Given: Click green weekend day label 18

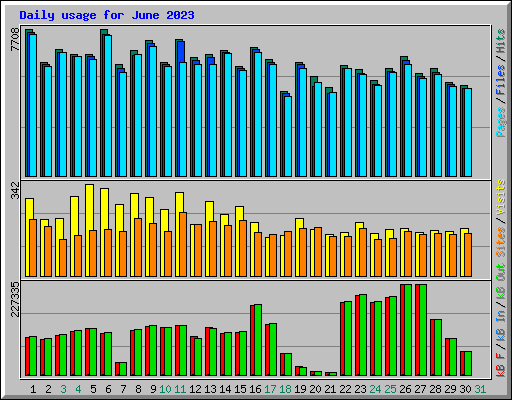Looking at the screenshot, I should click(285, 389).
